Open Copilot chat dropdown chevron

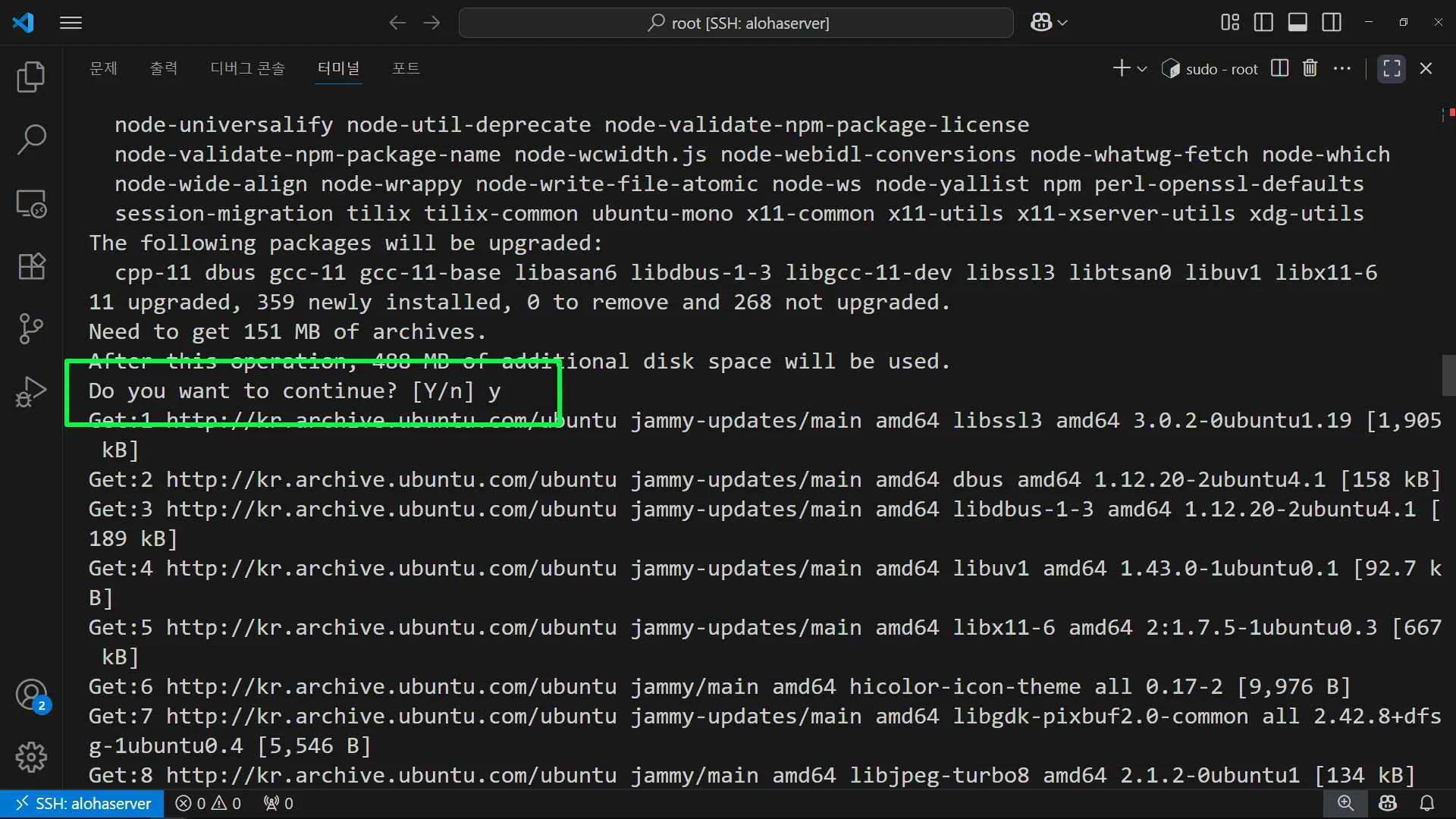(1062, 23)
